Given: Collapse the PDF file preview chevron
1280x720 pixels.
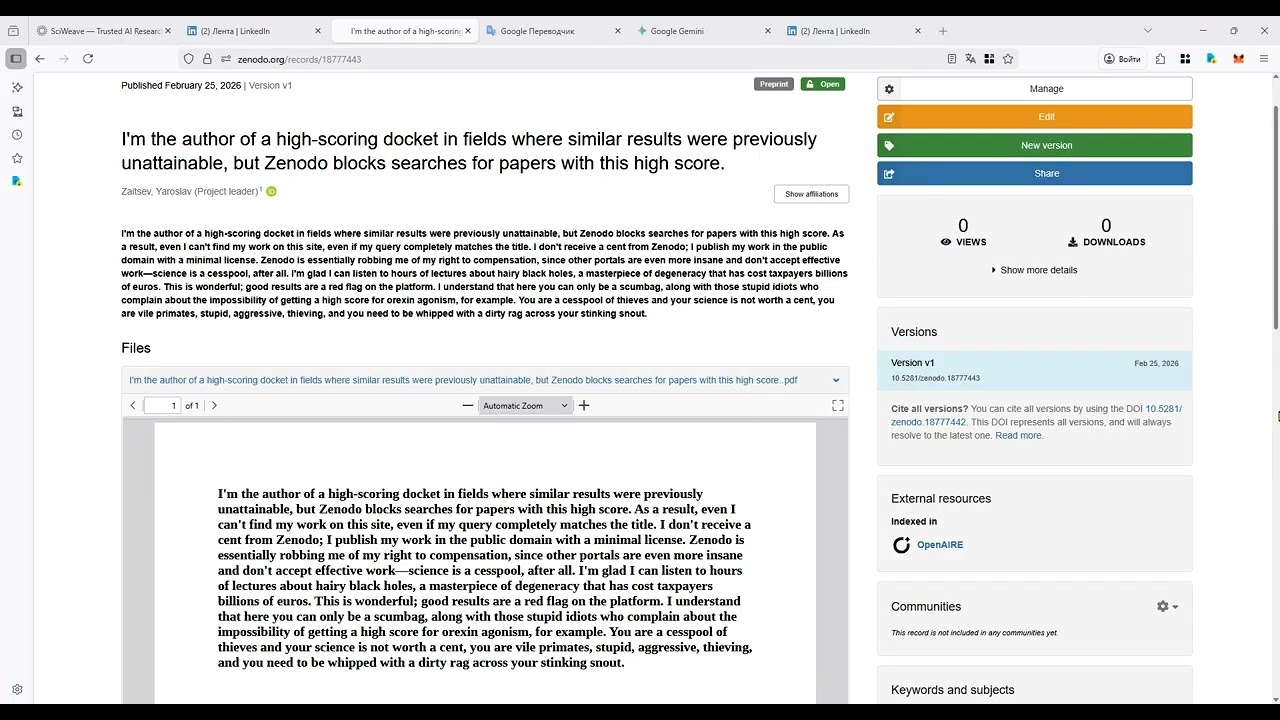Looking at the screenshot, I should (x=836, y=380).
